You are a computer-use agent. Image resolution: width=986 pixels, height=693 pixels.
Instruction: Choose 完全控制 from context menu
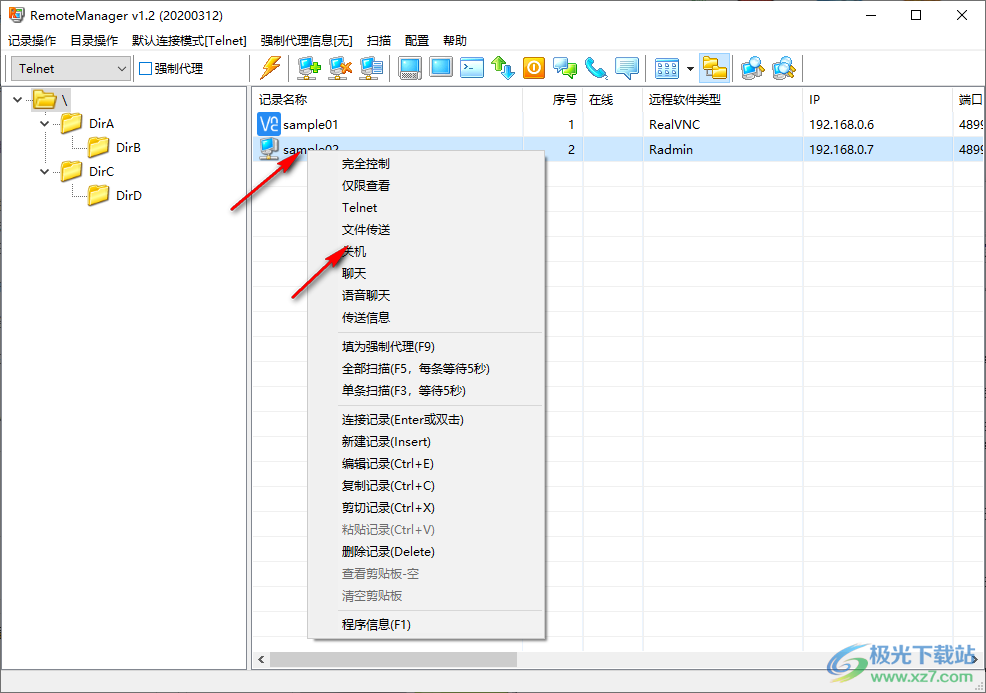[x=426, y=164]
